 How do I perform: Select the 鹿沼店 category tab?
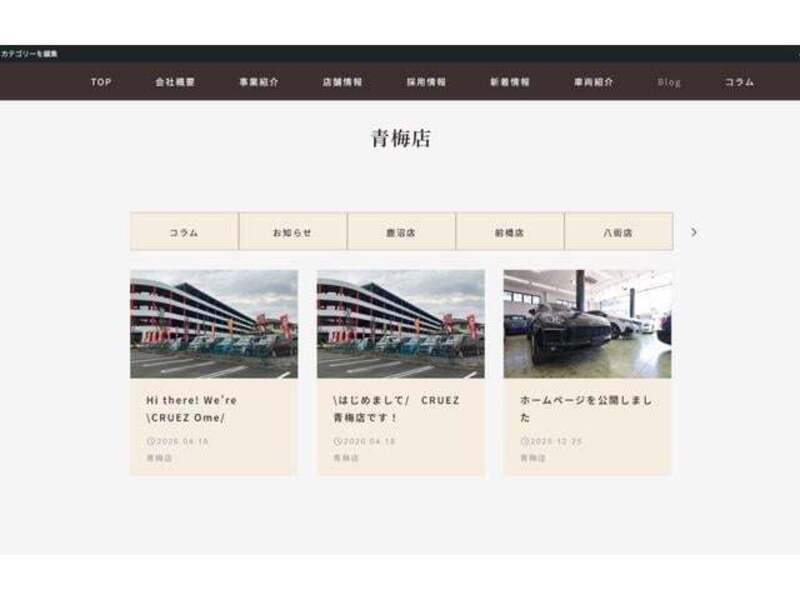tap(402, 232)
